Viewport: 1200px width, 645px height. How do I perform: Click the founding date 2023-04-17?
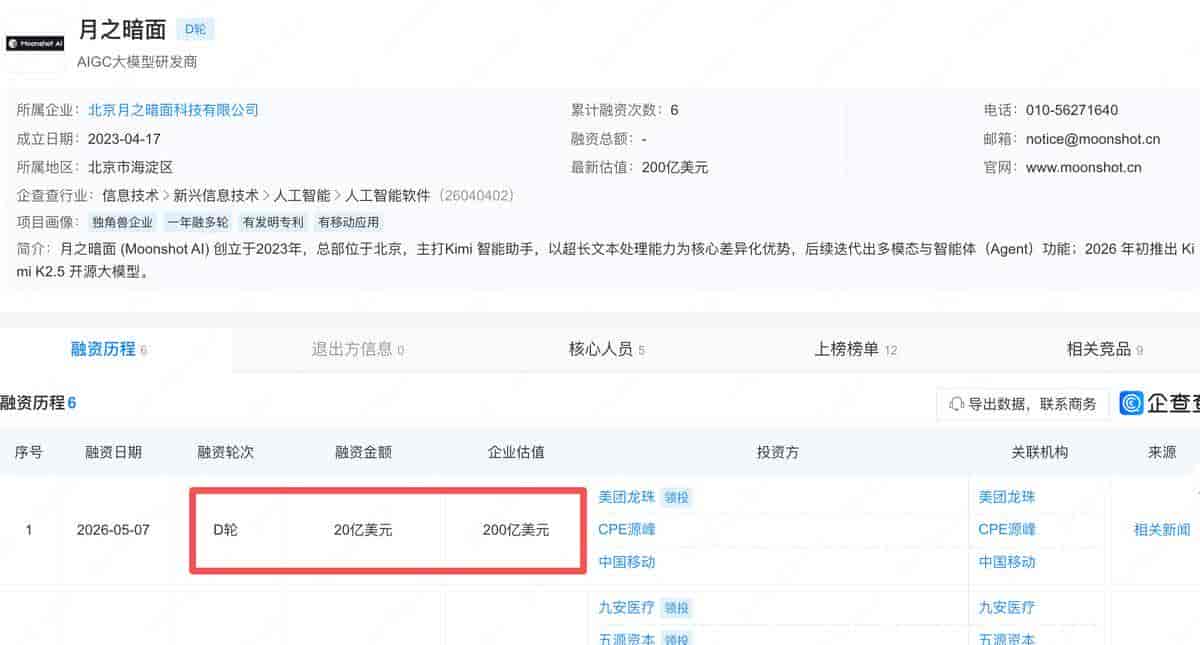(x=124, y=139)
